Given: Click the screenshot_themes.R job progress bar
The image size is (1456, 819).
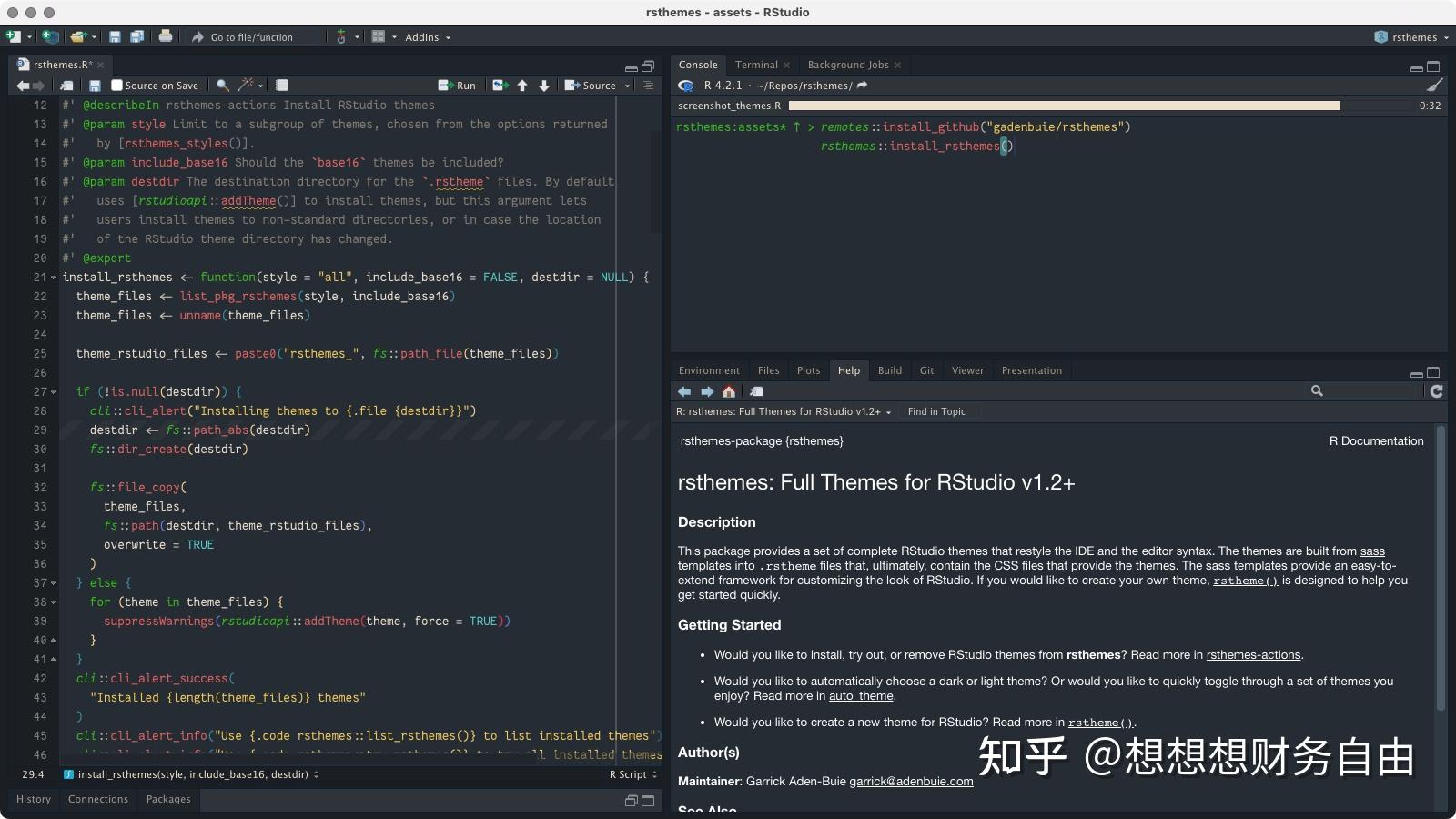Looking at the screenshot, I should (x=1064, y=106).
